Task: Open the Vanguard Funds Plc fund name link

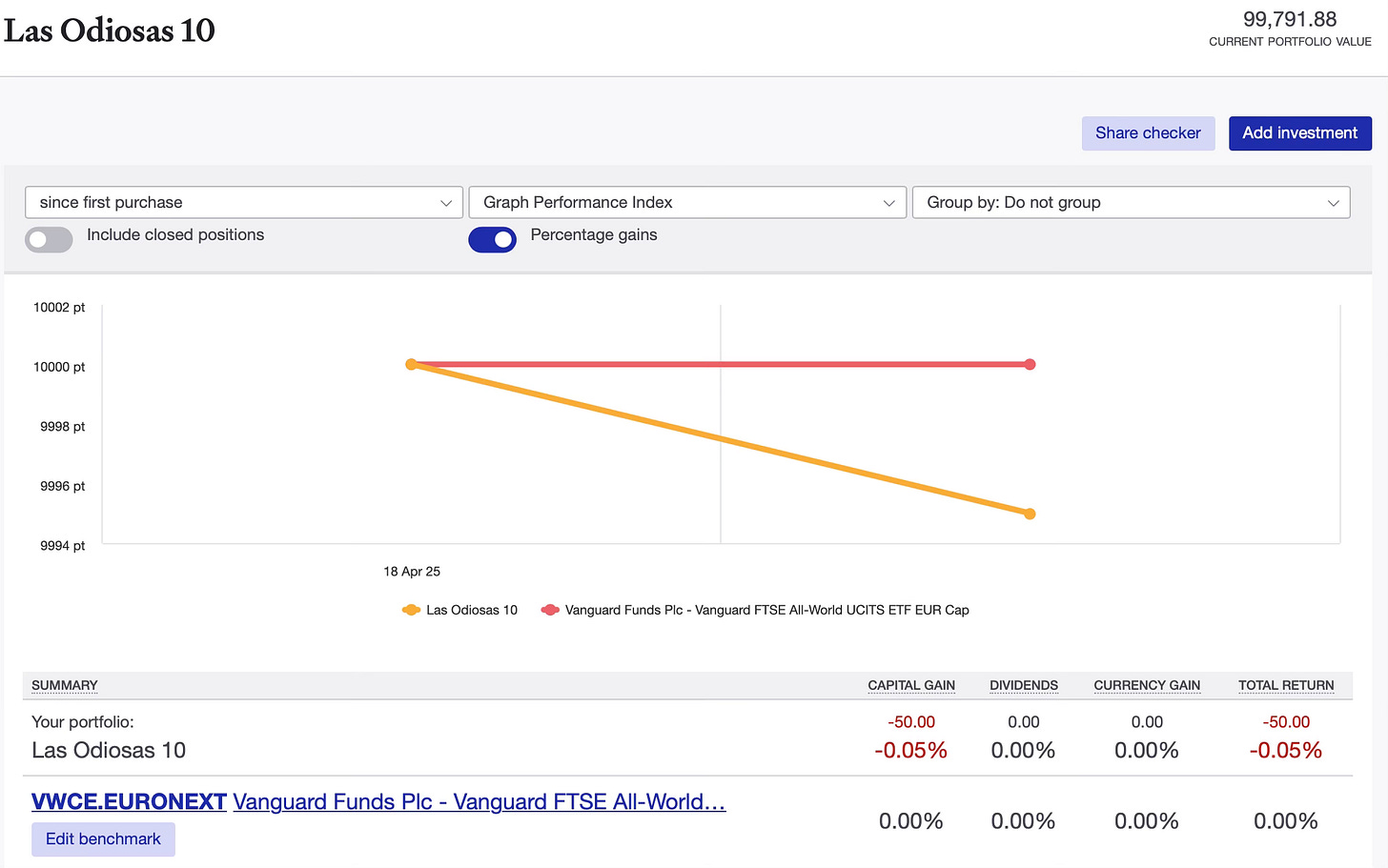Action: (480, 802)
